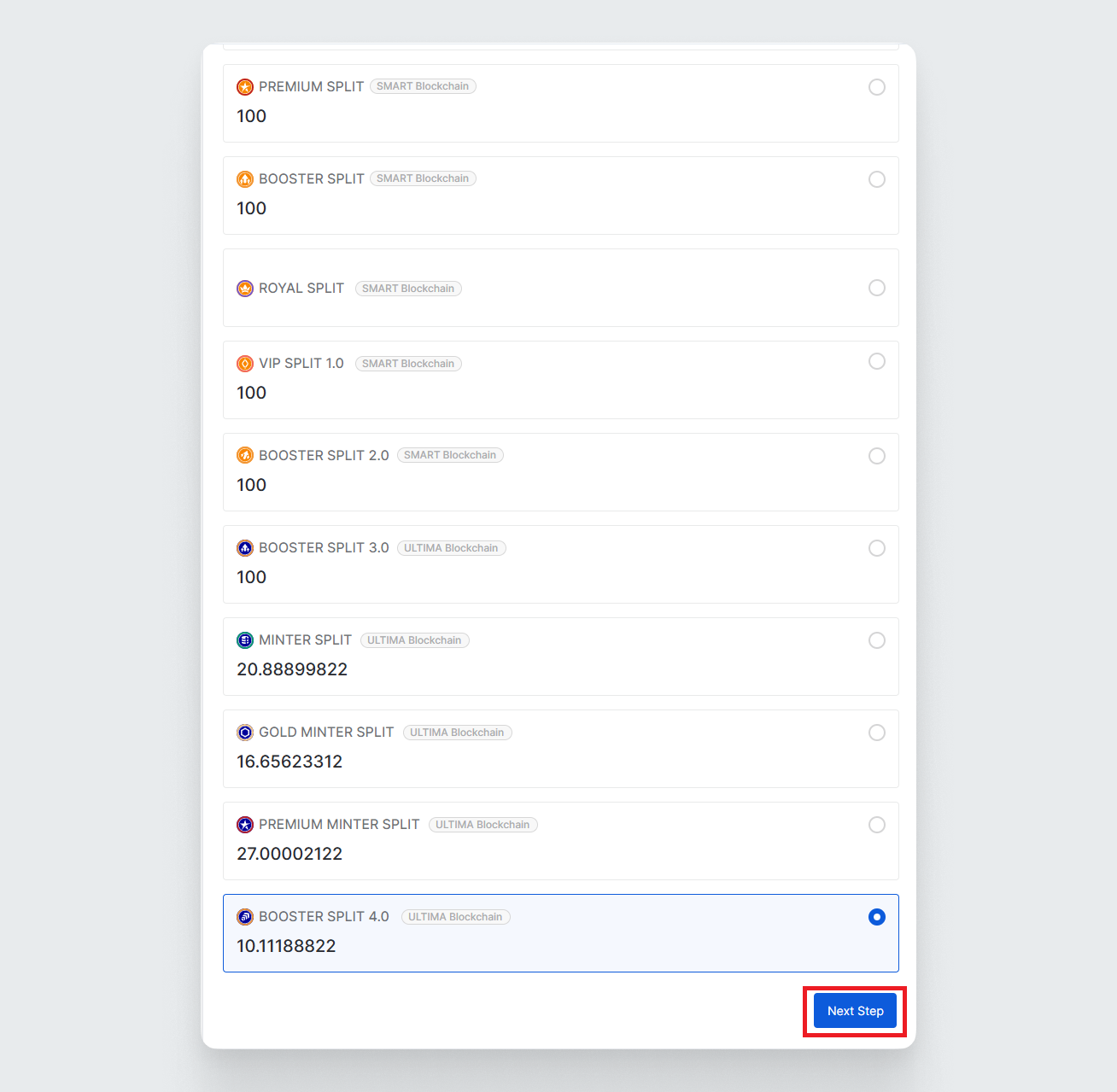
Task: Select the ROYAL SPLIT radio button
Action: click(877, 288)
